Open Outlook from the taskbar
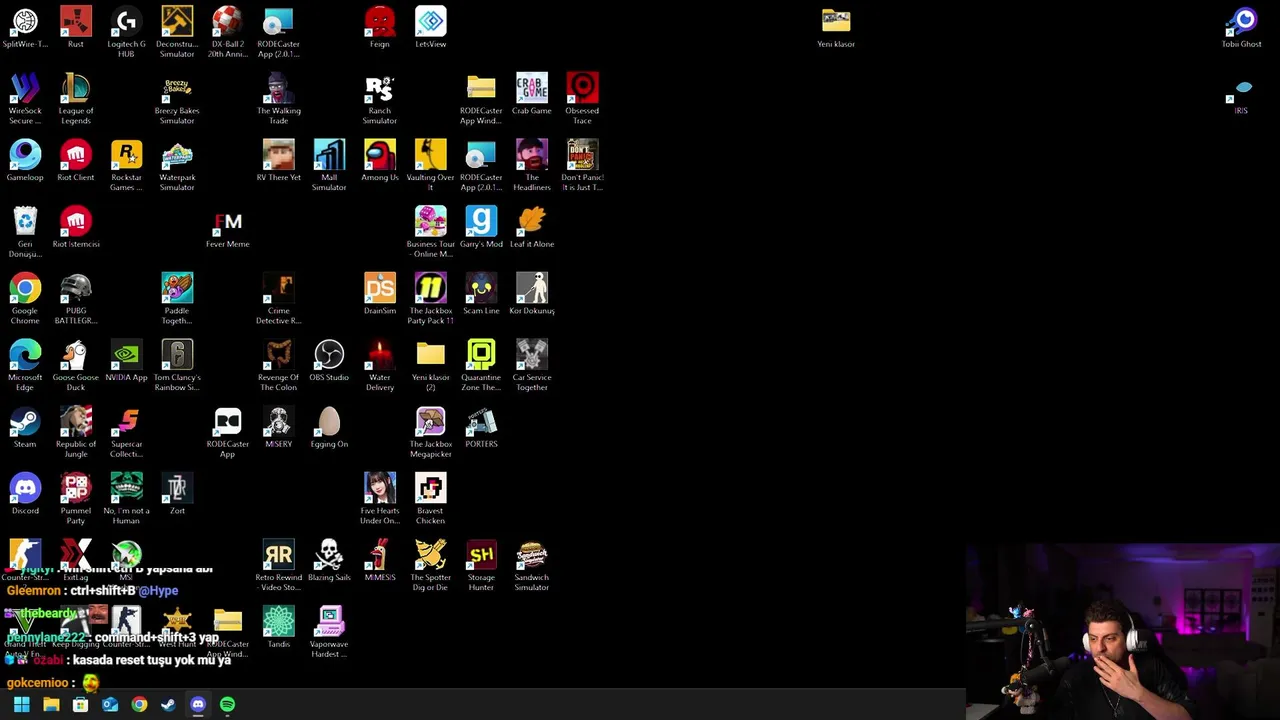Image resolution: width=1280 pixels, height=720 pixels. pos(110,705)
